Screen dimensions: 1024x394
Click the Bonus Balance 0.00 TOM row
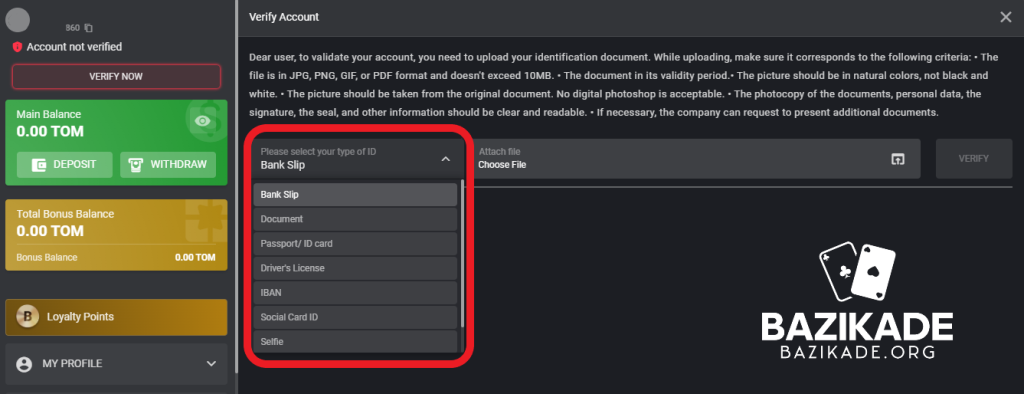coord(116,257)
